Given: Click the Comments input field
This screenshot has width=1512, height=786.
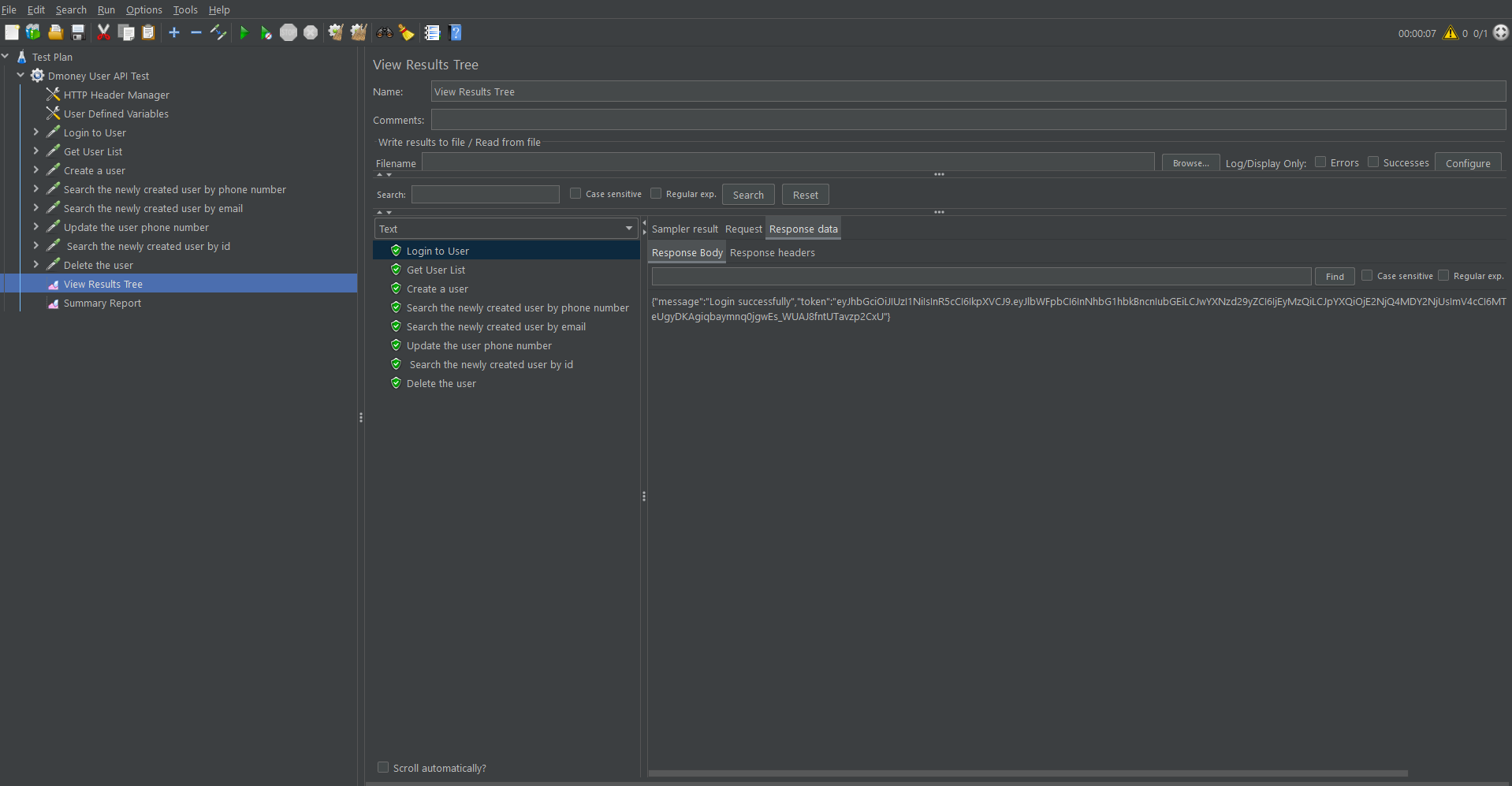Looking at the screenshot, I should coord(968,120).
